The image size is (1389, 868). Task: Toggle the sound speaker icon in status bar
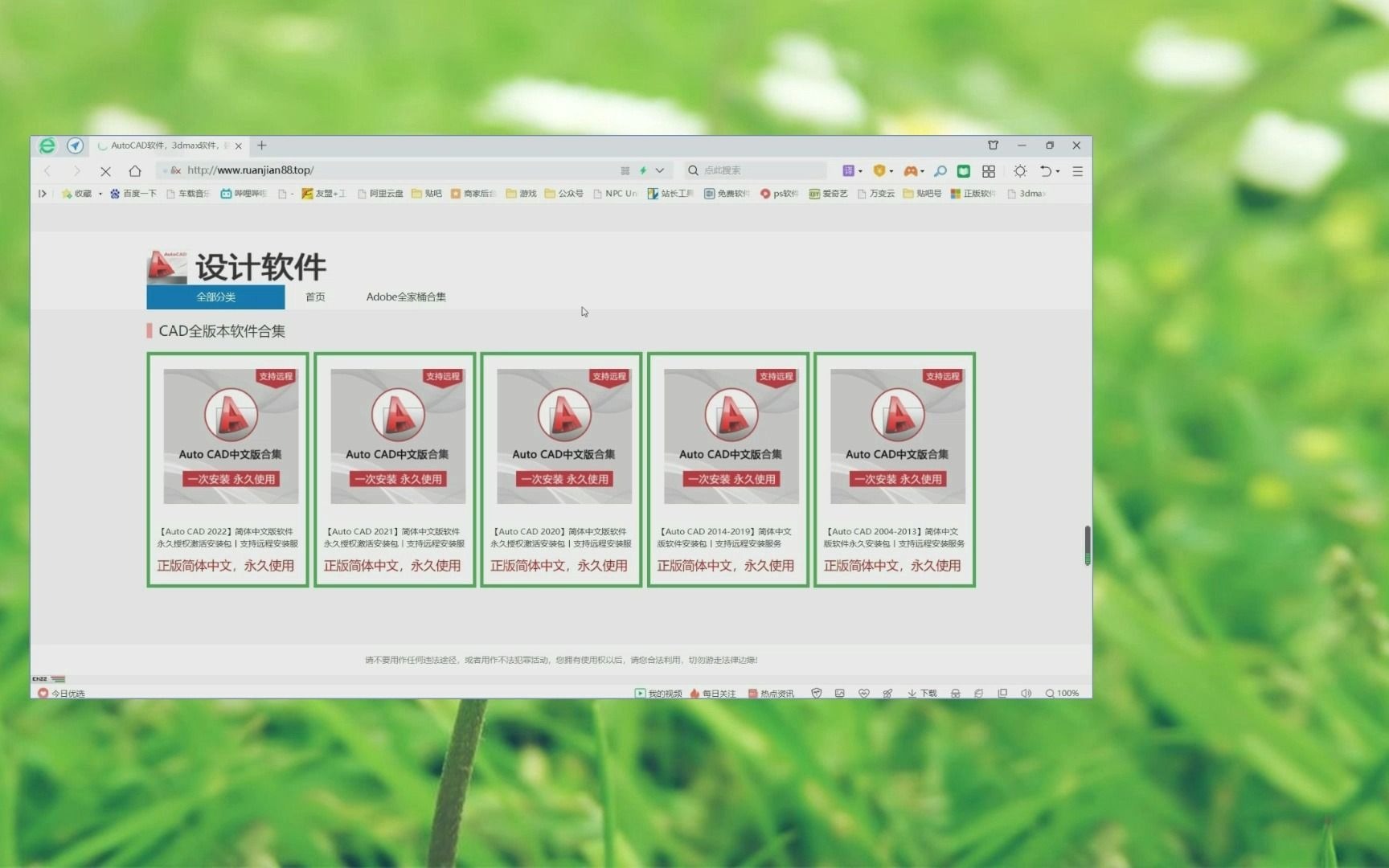tap(1026, 693)
